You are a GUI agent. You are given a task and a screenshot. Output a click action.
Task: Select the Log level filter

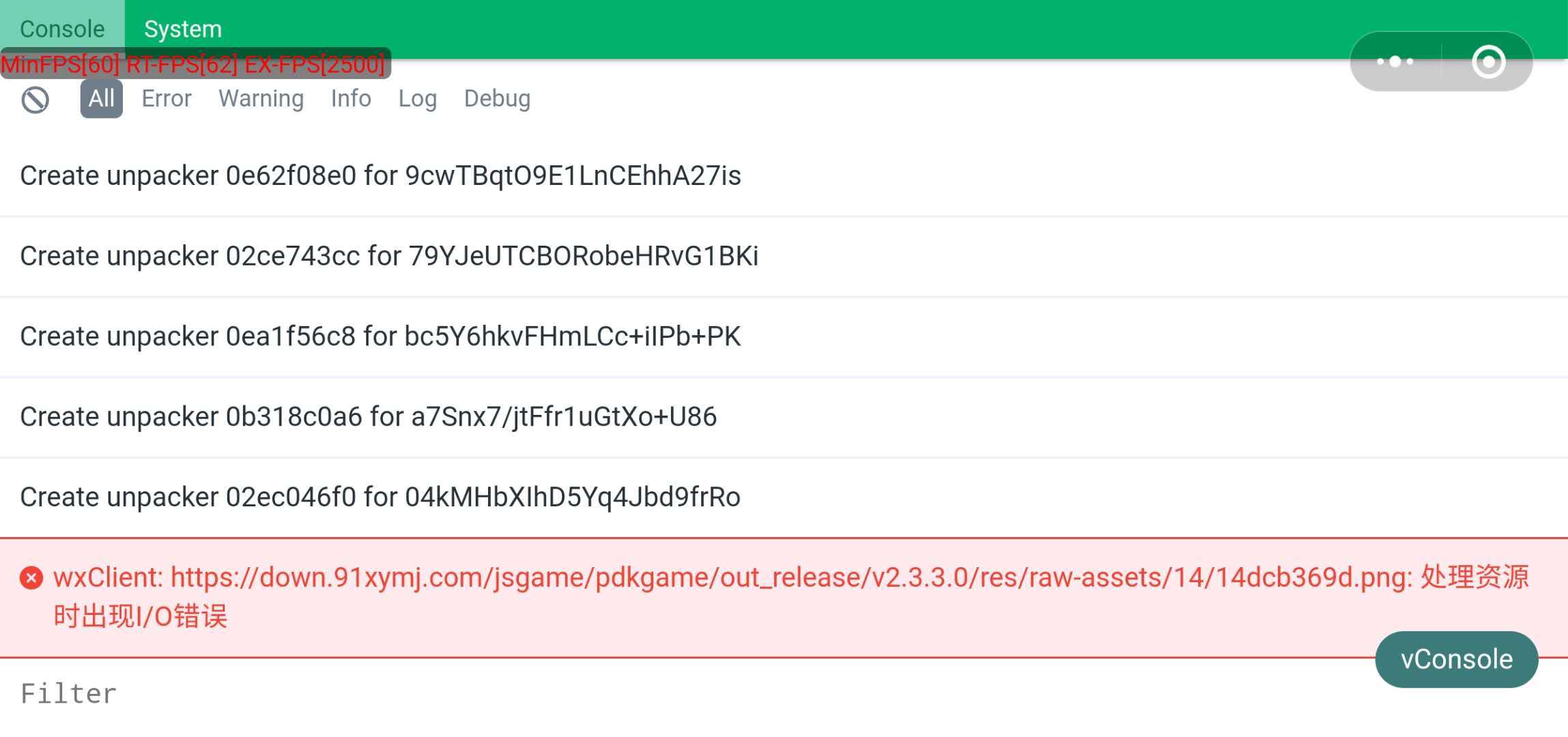pos(417,99)
